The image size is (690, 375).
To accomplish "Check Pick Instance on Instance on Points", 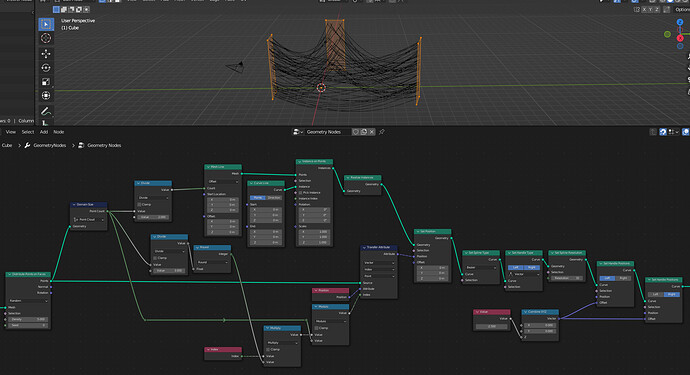I will click(x=301, y=192).
